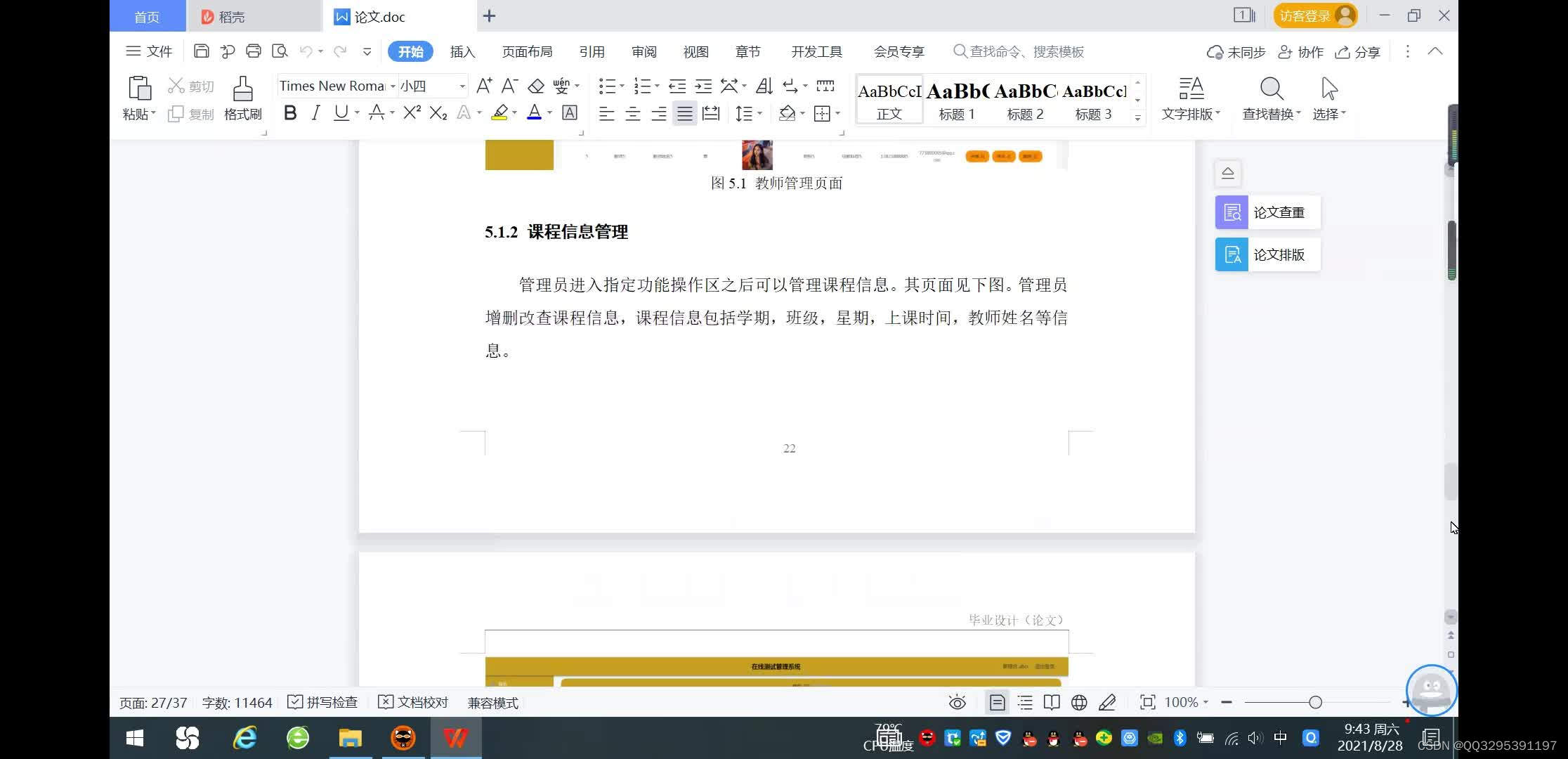Screen dimensions: 1568x759
Task: Expand the borders dropdown arrow
Action: (837, 113)
